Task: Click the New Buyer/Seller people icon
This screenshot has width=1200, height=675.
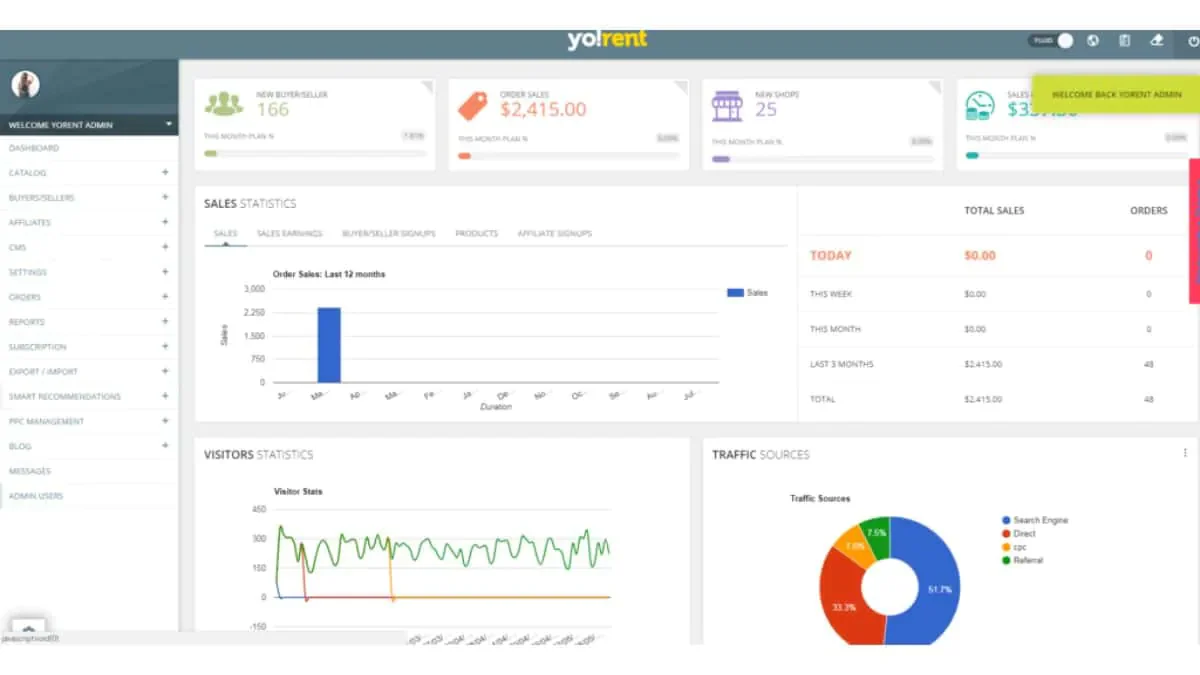Action: click(224, 104)
